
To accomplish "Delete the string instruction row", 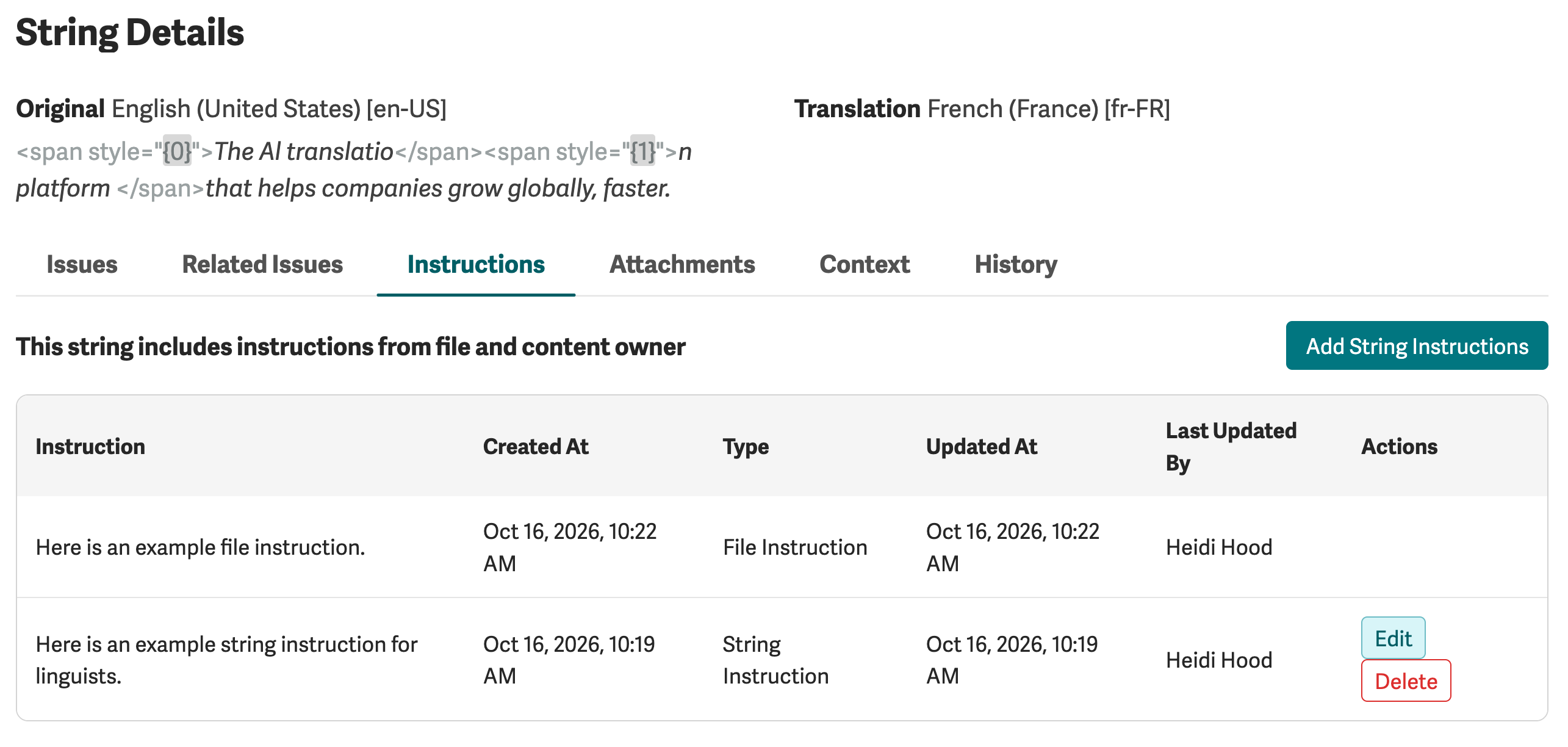I will point(1406,680).
